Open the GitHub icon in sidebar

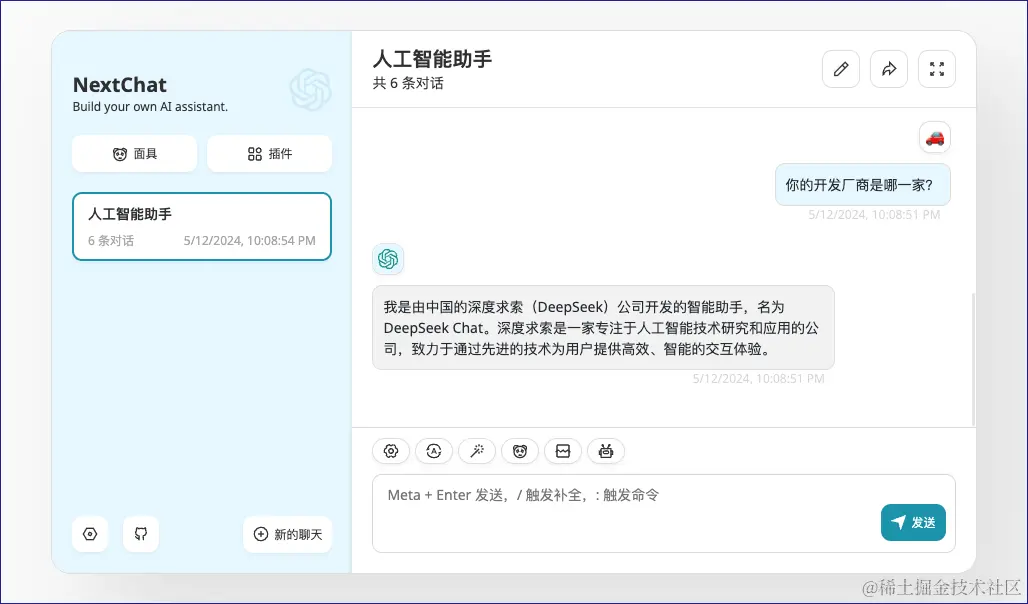(x=141, y=534)
